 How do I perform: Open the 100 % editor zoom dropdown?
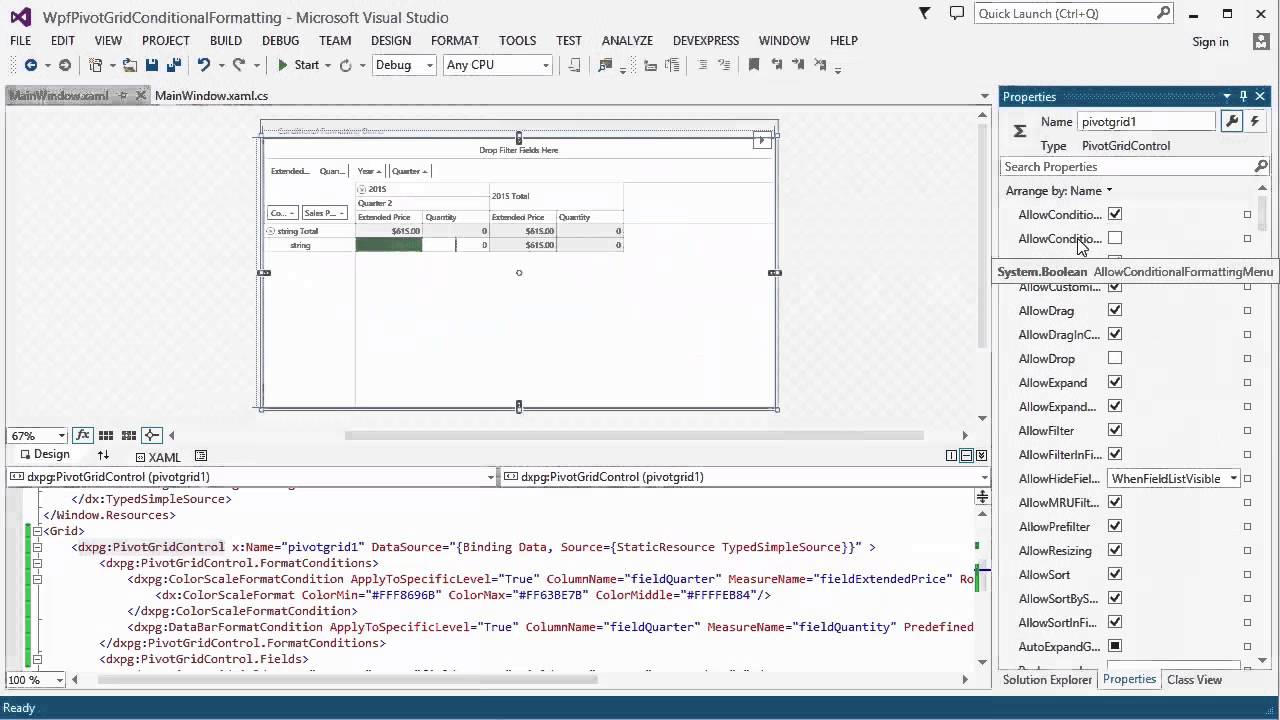(x=37, y=680)
